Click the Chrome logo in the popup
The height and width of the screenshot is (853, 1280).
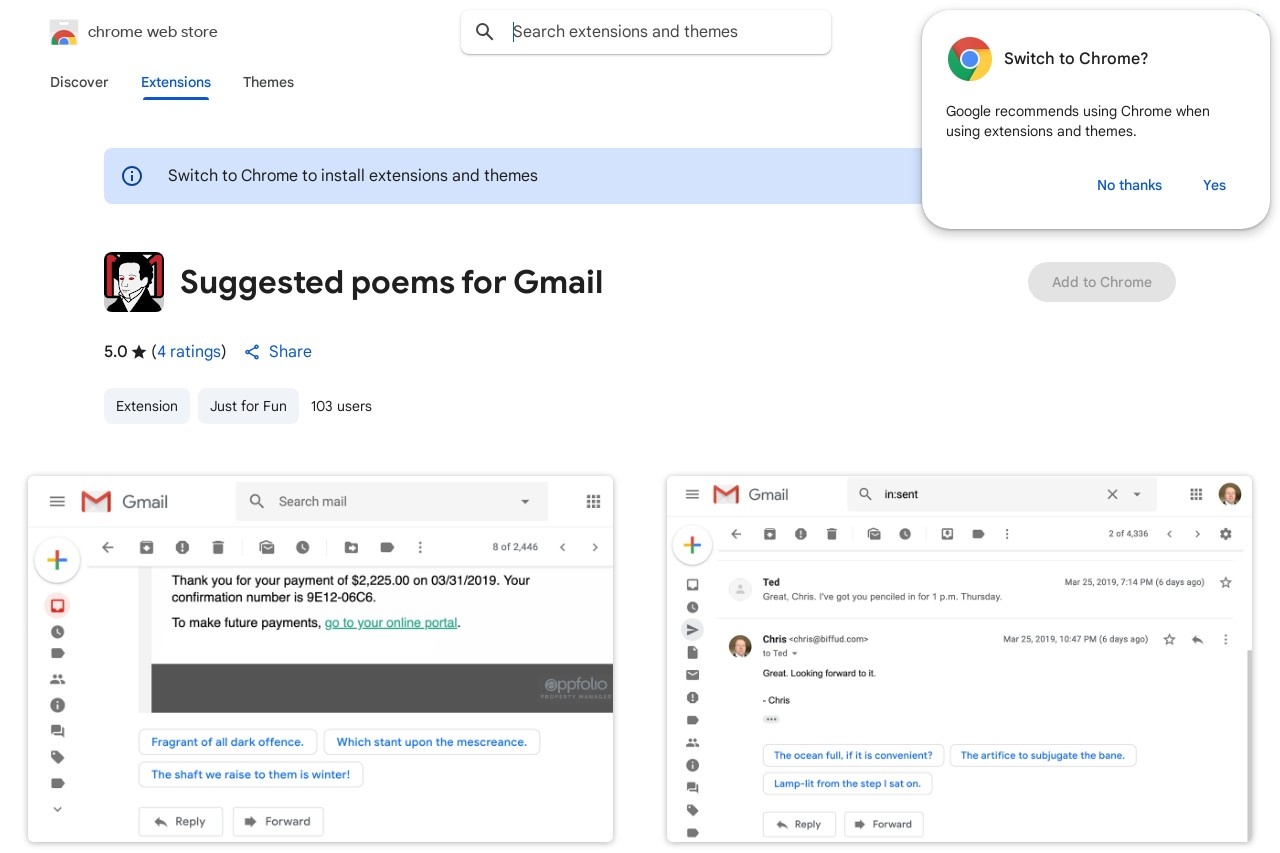970,59
